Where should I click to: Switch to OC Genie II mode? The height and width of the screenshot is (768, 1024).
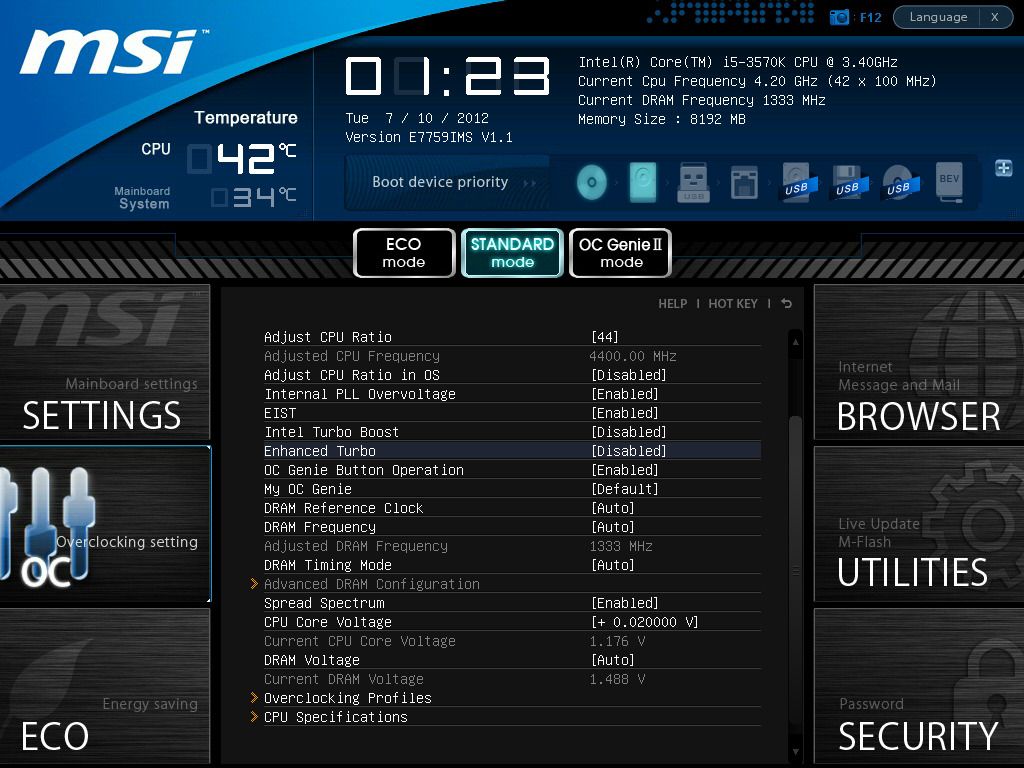[x=620, y=252]
